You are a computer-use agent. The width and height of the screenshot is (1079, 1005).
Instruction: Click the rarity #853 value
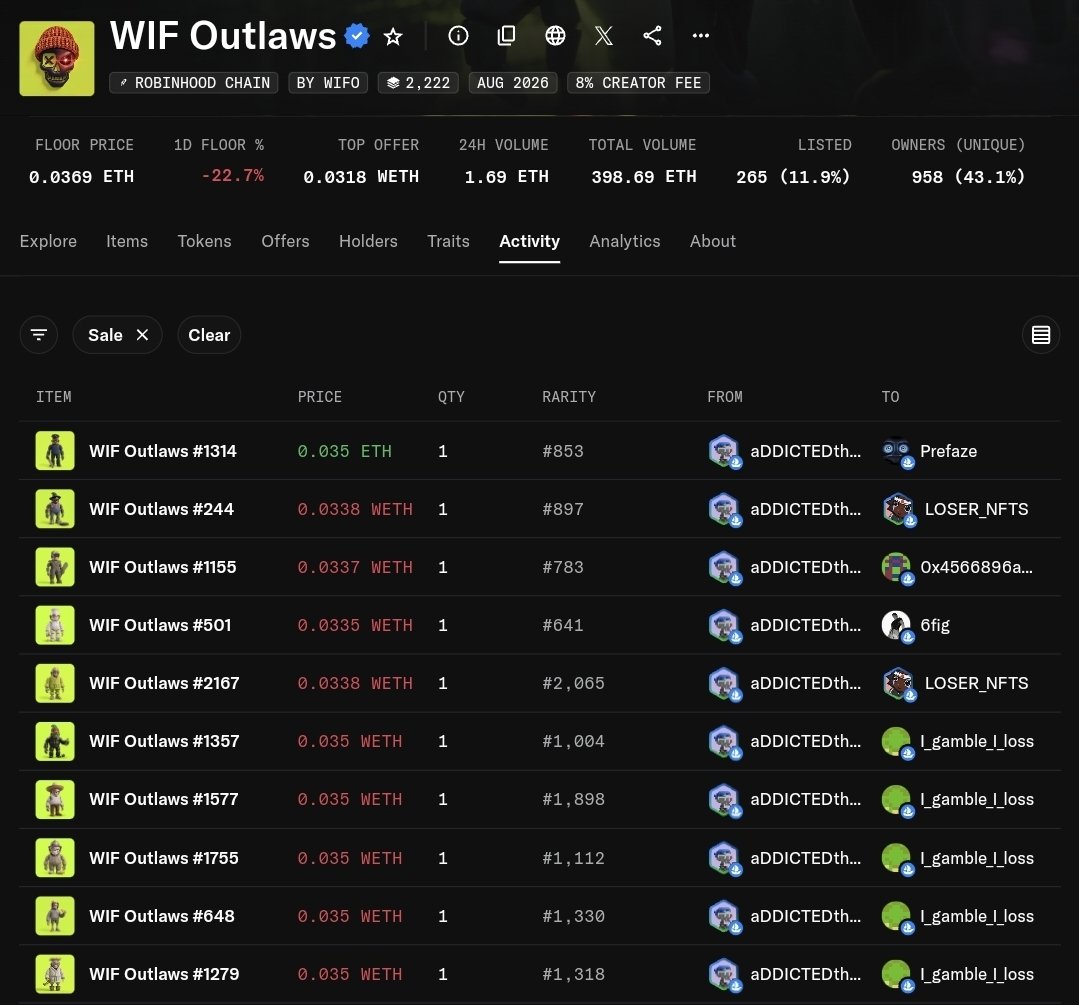coord(562,451)
